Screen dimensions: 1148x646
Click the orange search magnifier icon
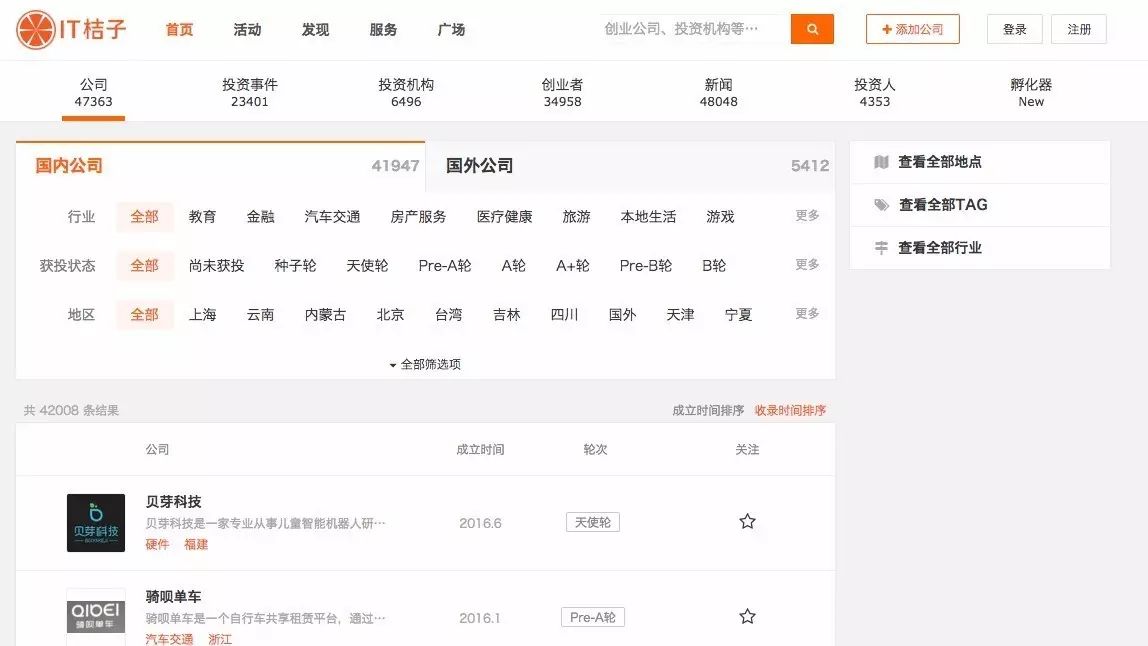pyautogui.click(x=812, y=29)
